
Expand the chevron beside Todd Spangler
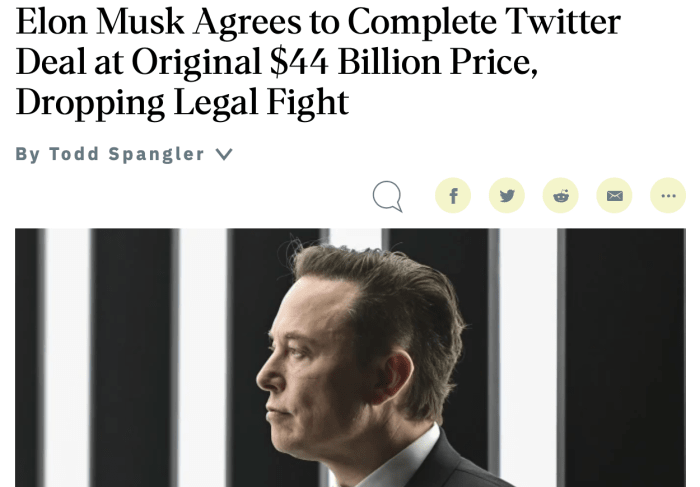tap(224, 154)
